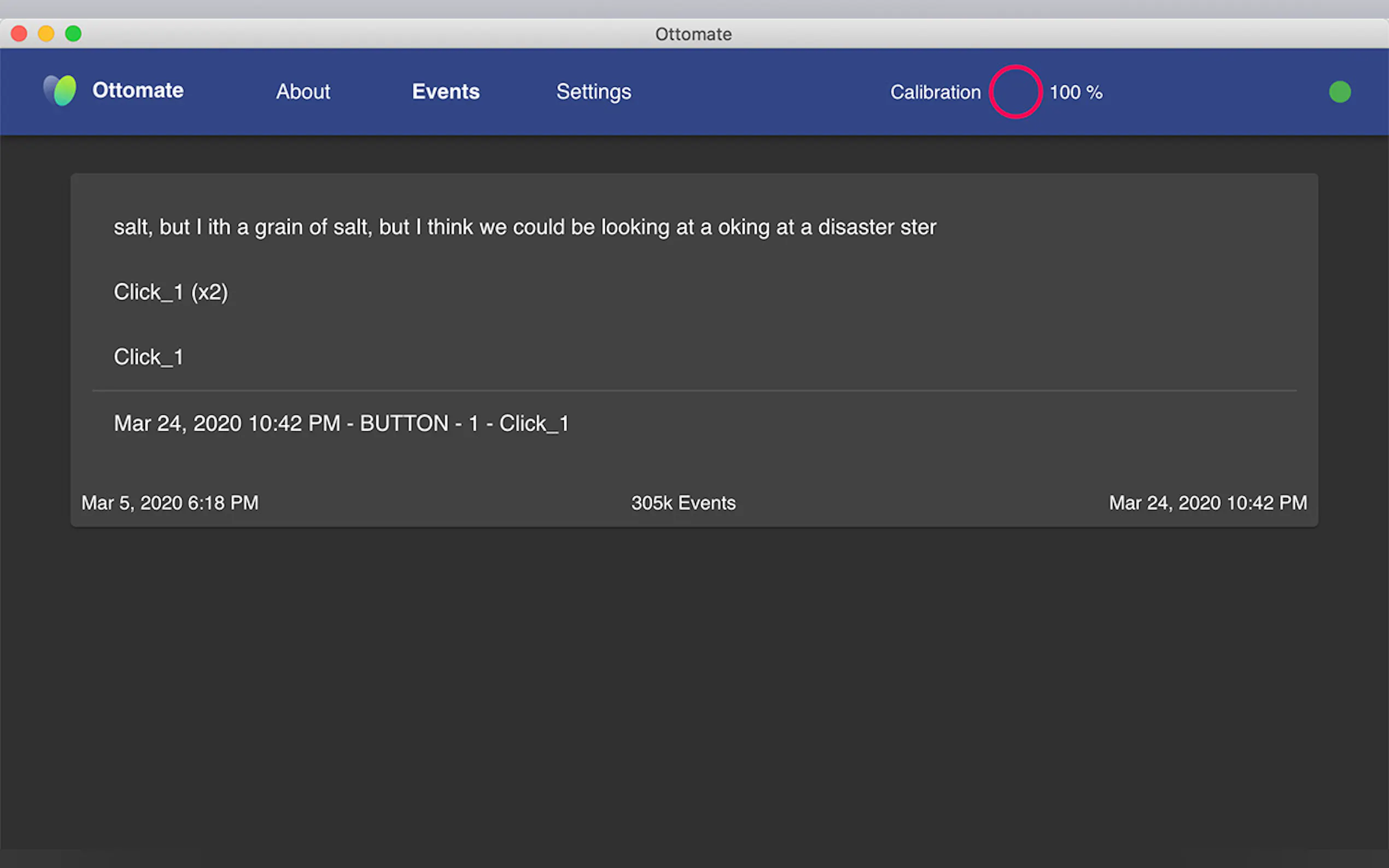Open the About tab
The height and width of the screenshot is (868, 1389).
pyautogui.click(x=302, y=92)
